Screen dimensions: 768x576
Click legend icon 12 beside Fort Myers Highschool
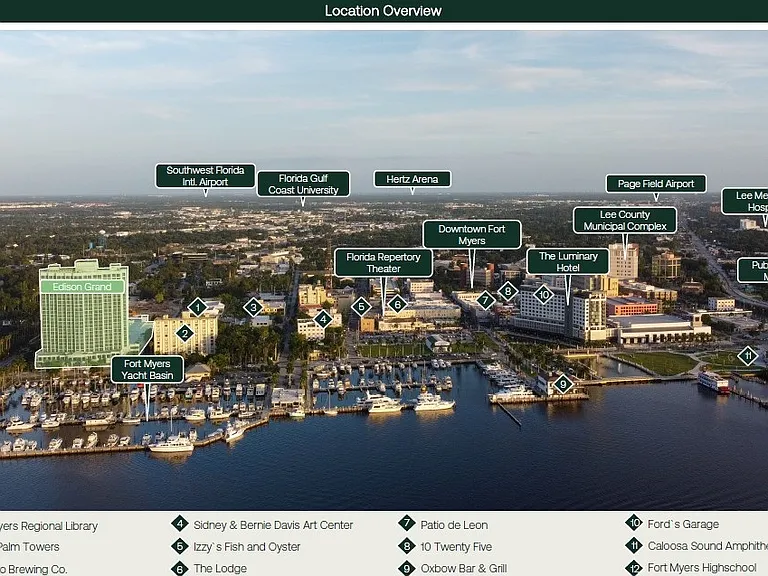pos(634,568)
